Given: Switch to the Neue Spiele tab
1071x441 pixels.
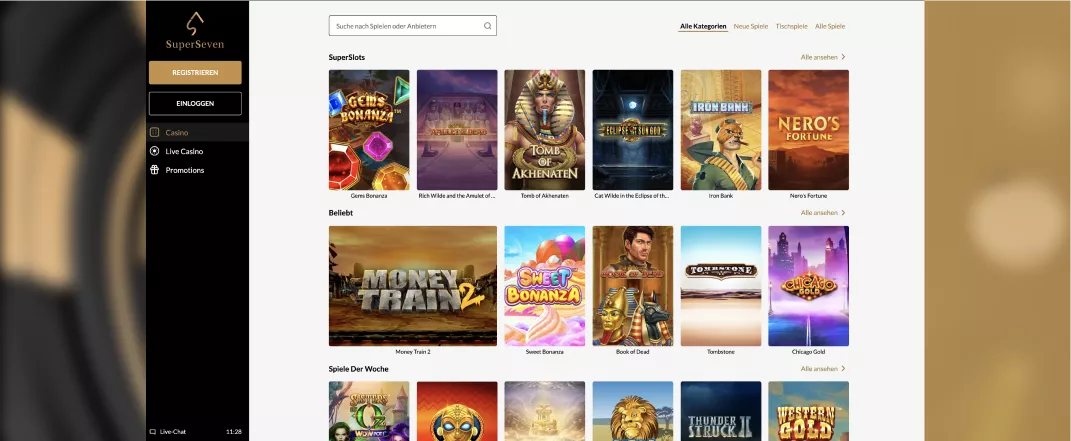Looking at the screenshot, I should [x=751, y=27].
